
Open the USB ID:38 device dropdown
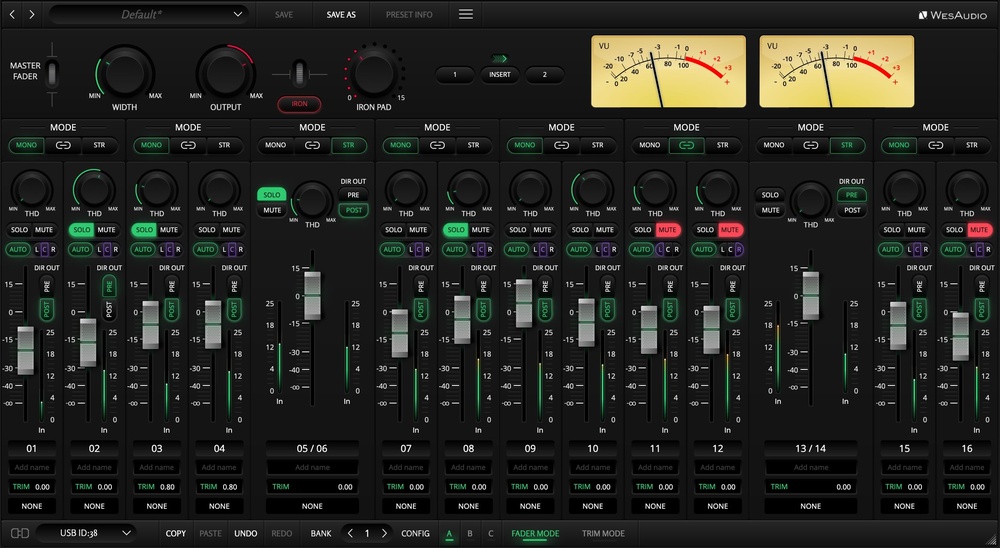85,534
